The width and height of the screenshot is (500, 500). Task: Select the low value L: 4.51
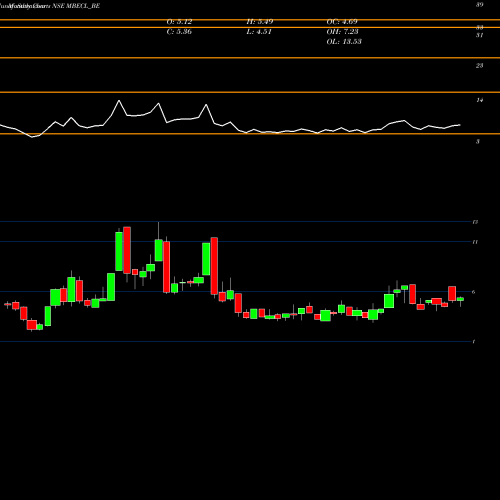click(259, 32)
